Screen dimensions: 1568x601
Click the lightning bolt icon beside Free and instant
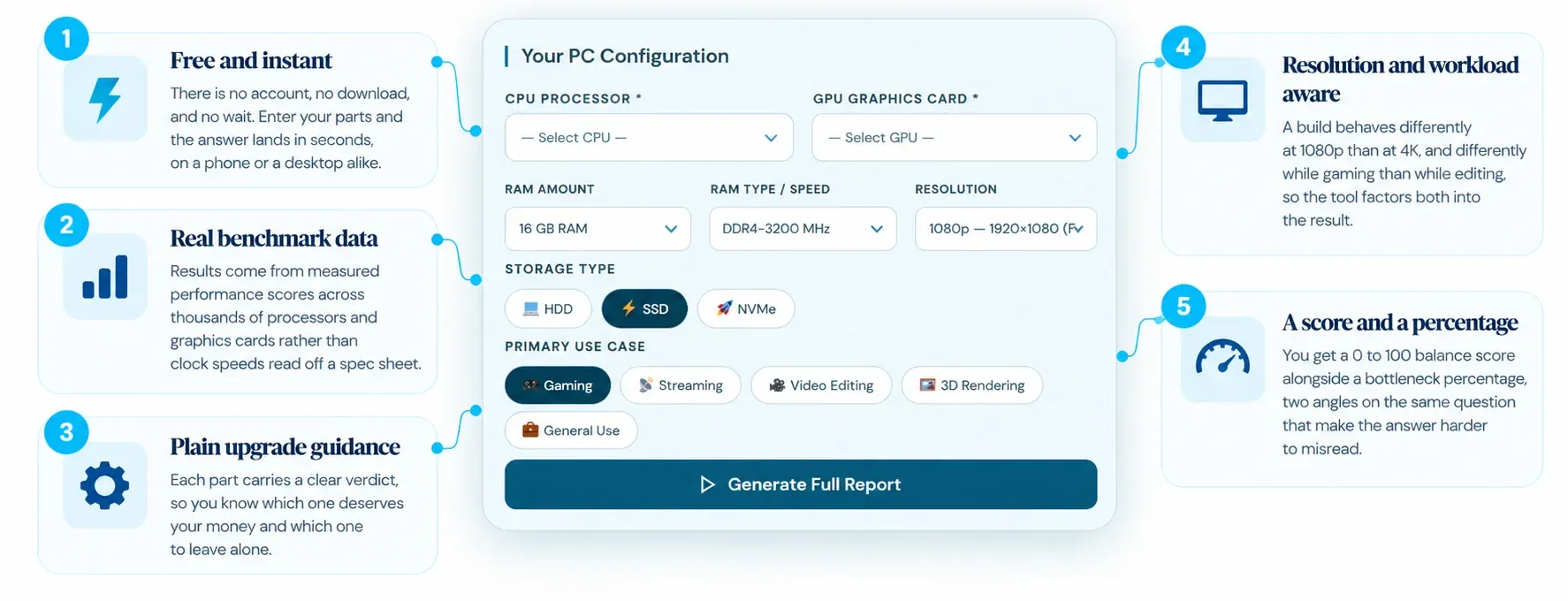105,98
